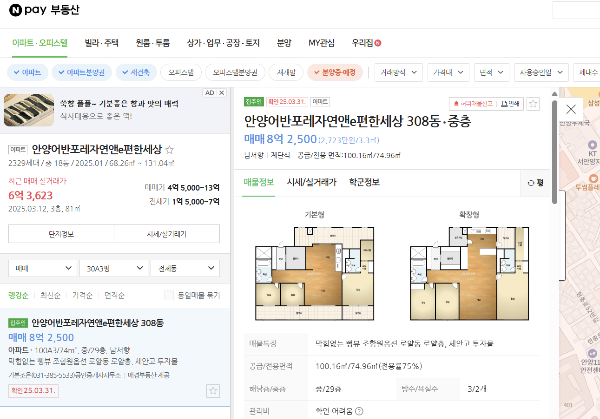Open the MY관심 tab

tap(321, 43)
